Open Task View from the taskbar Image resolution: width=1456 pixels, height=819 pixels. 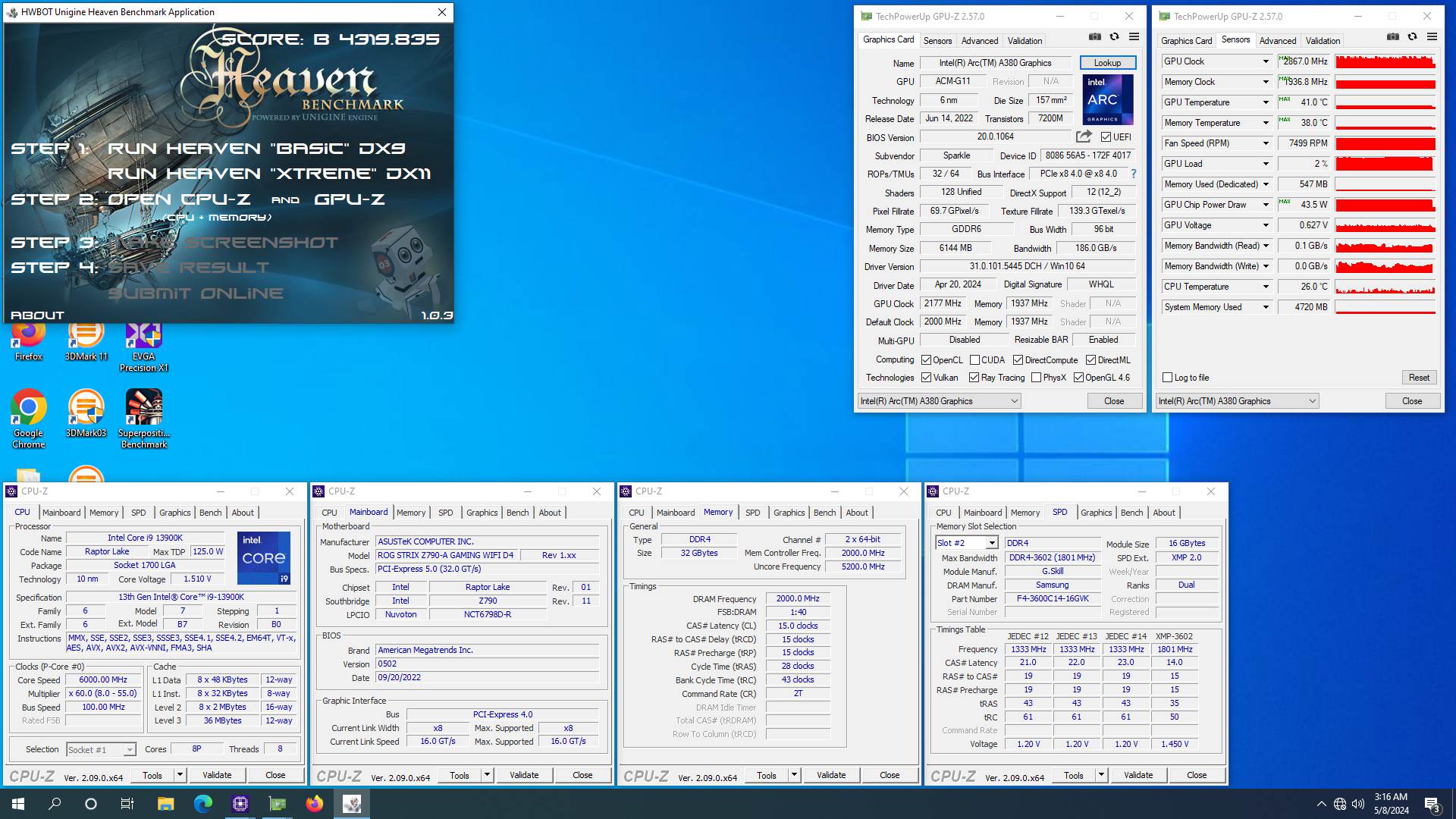click(x=127, y=804)
